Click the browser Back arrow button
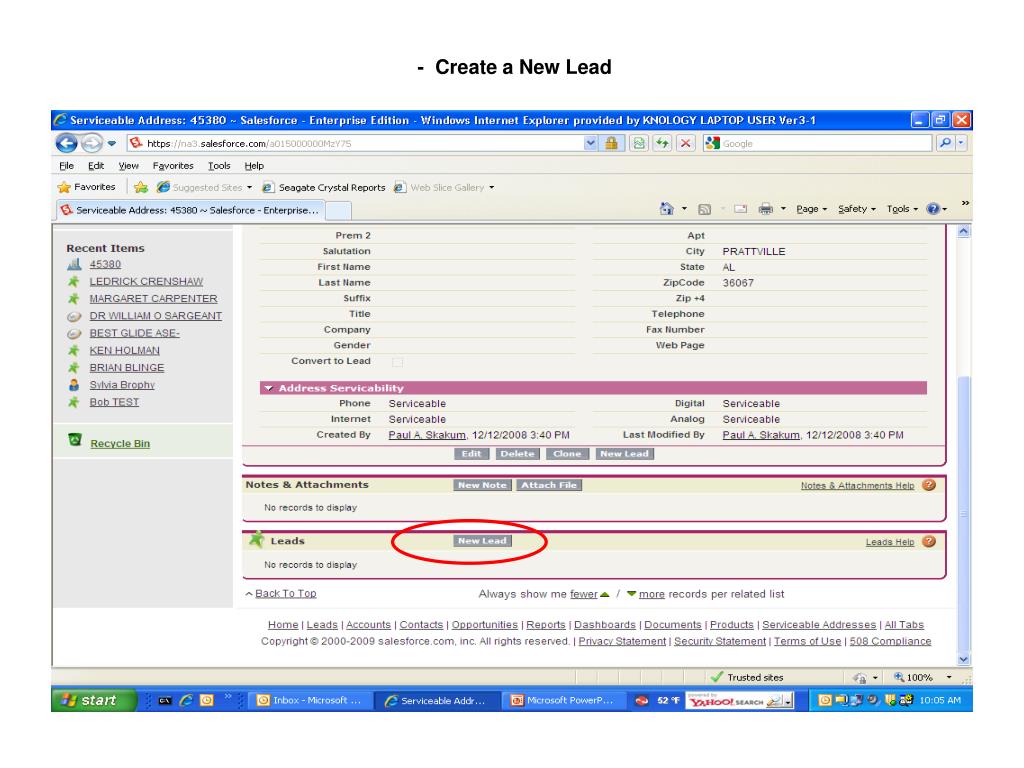The width and height of the screenshot is (1024, 768). tap(67, 143)
